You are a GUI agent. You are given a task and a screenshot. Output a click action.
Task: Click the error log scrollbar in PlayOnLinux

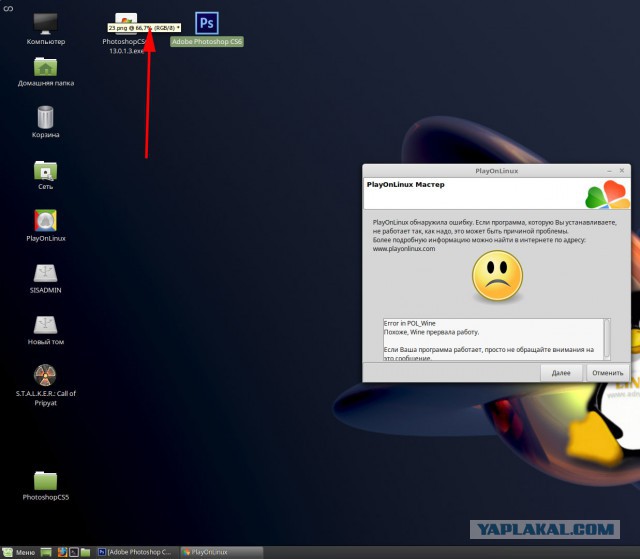(607, 339)
